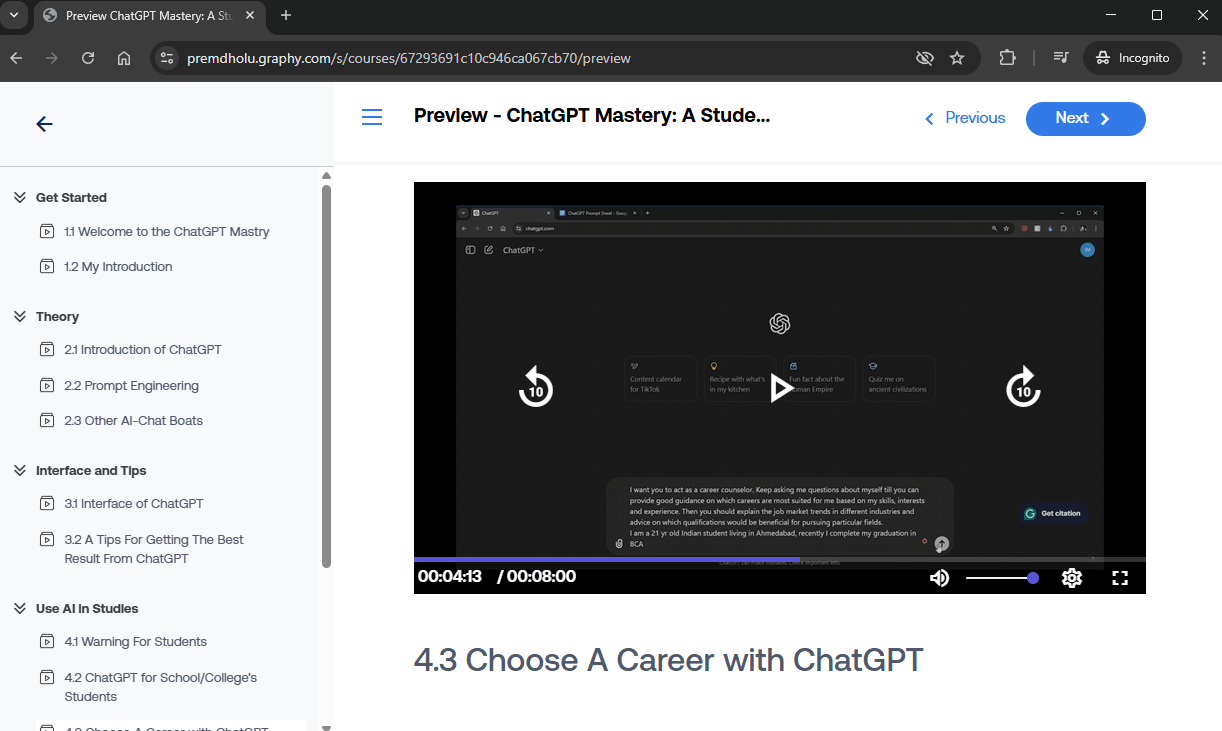Enter fullscreen video mode

[x=1120, y=578]
